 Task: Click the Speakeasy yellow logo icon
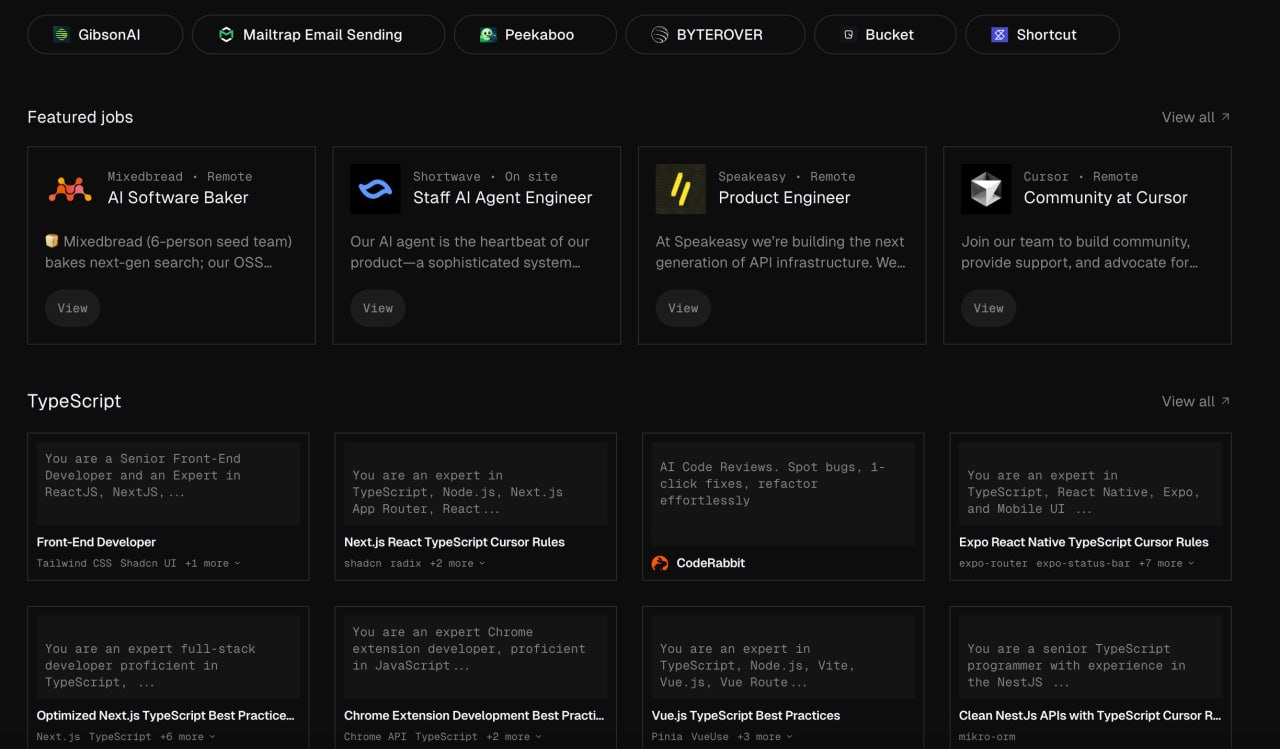pos(680,189)
